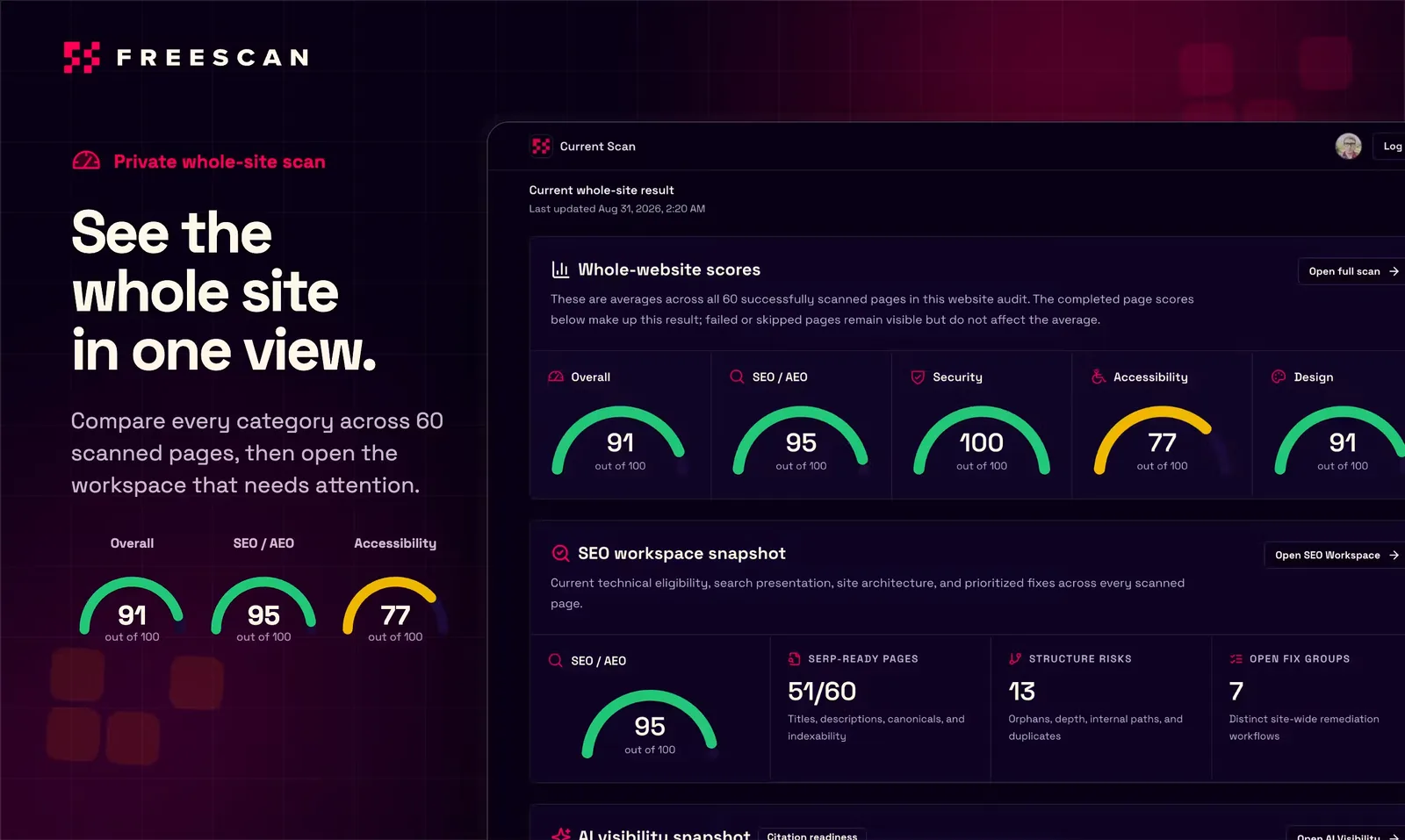1405x840 pixels.
Task: Click the FreeScan checkered logo beside the FREESCAN wordmark
Action: tap(82, 57)
